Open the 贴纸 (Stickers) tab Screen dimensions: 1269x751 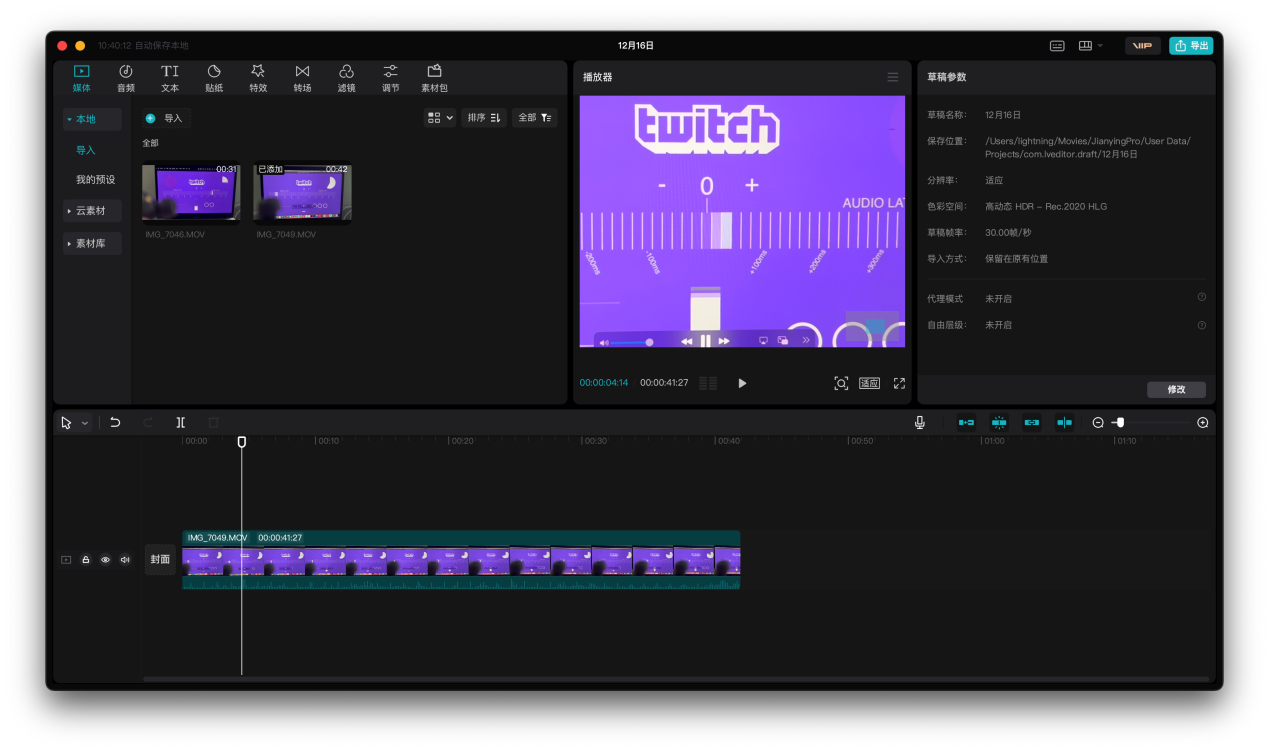tap(214, 78)
